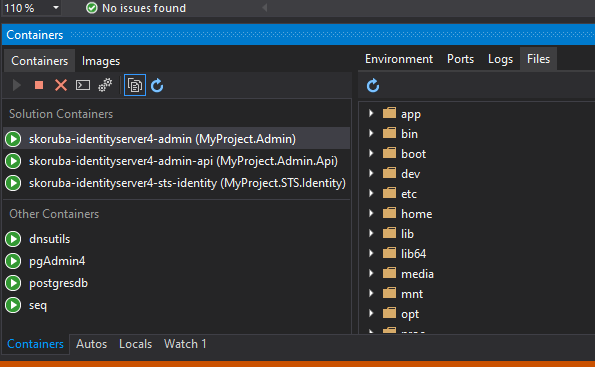Select the Files tab
This screenshot has width=595, height=367.
[x=538, y=59]
